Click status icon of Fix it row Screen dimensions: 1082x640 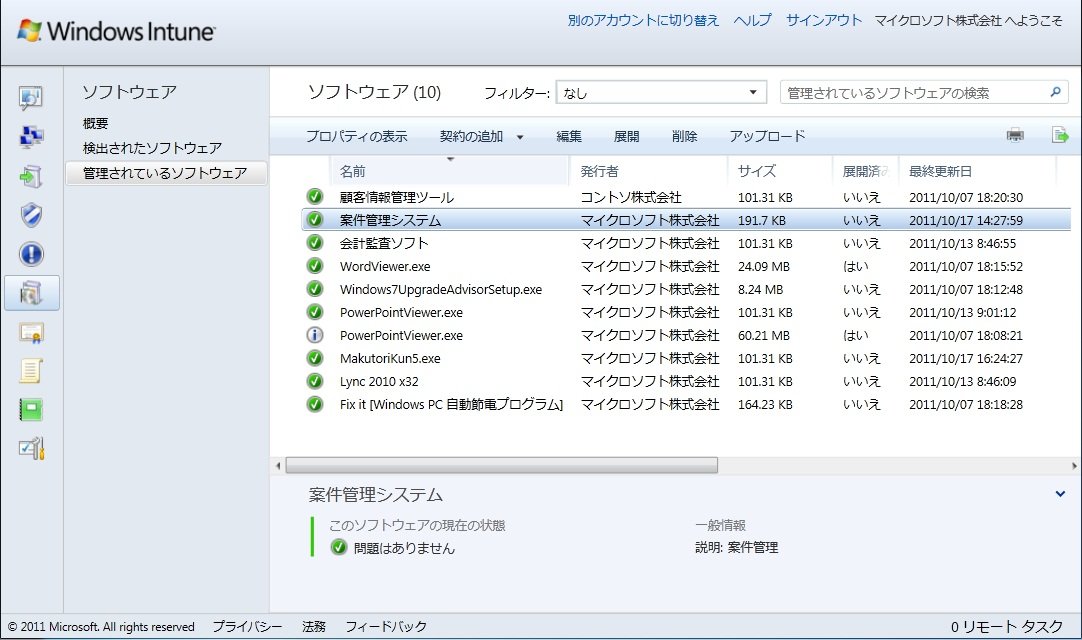point(315,404)
